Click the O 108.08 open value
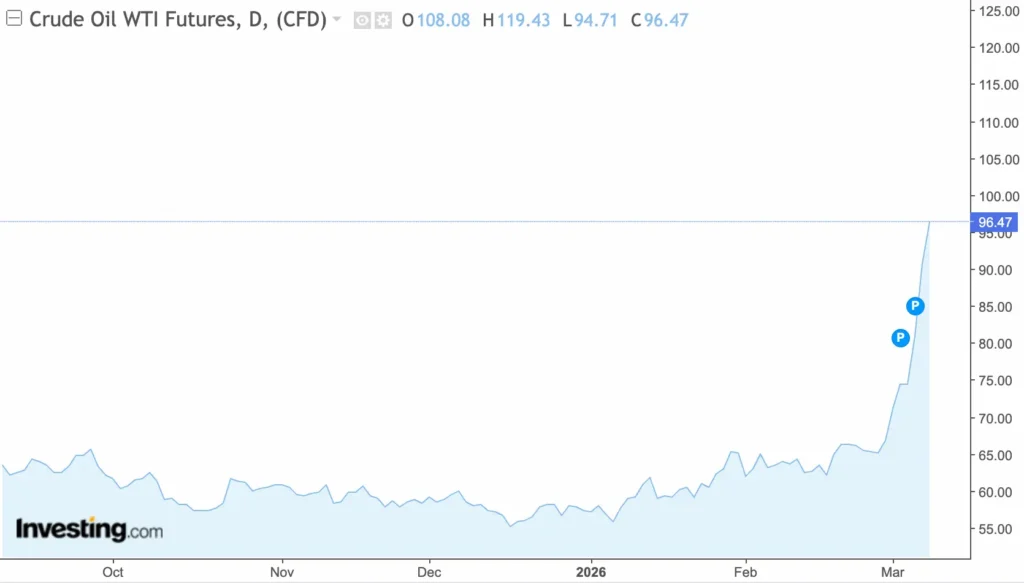1024x583 pixels. pos(437,19)
